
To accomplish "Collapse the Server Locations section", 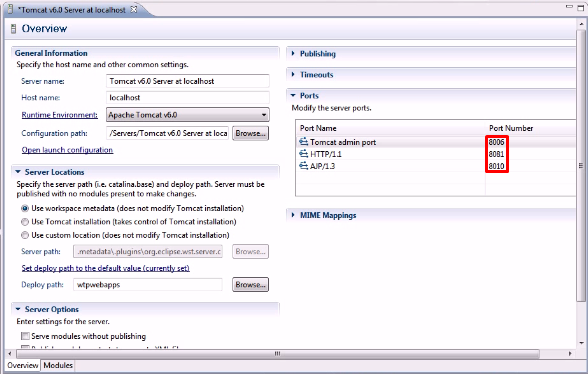I will coord(18,172).
